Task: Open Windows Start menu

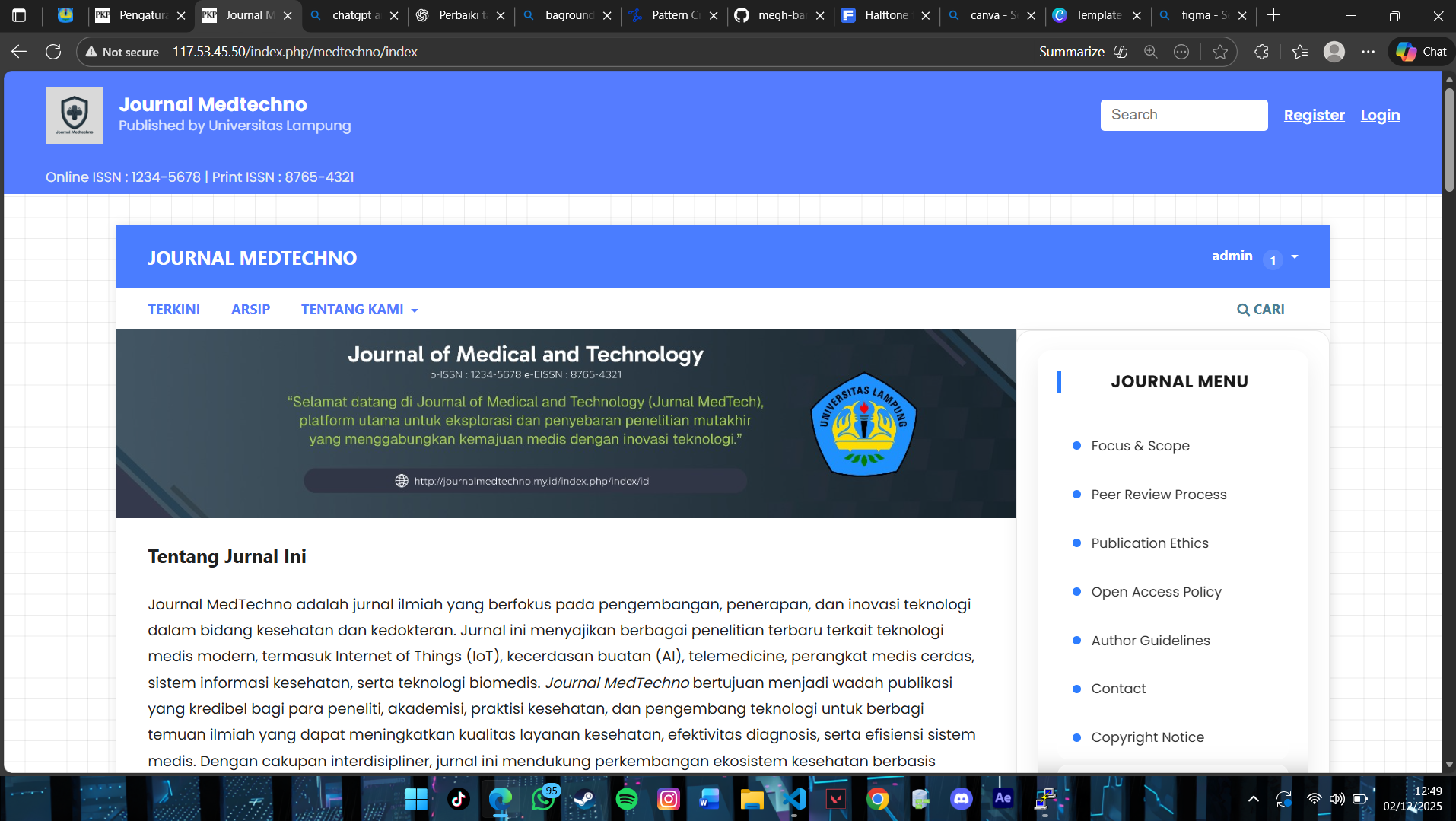Action: pos(416,799)
